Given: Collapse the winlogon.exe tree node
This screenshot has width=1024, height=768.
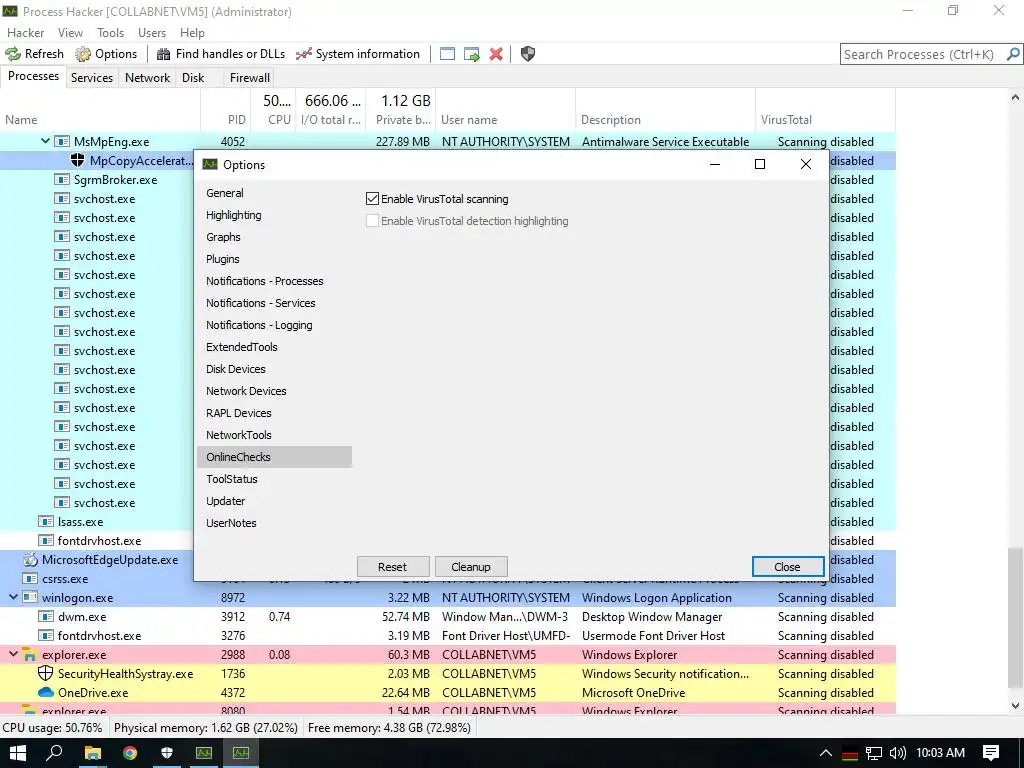Looking at the screenshot, I should tap(13, 598).
